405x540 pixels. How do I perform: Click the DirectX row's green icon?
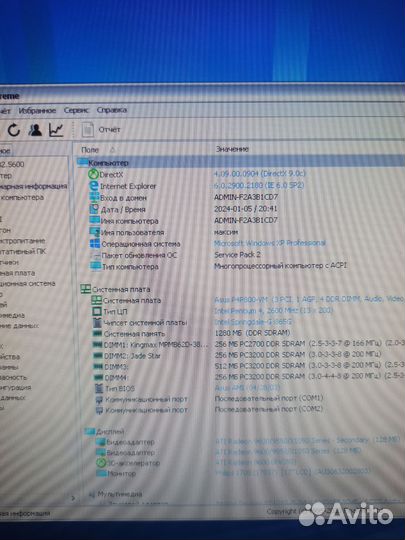[x=93, y=174]
